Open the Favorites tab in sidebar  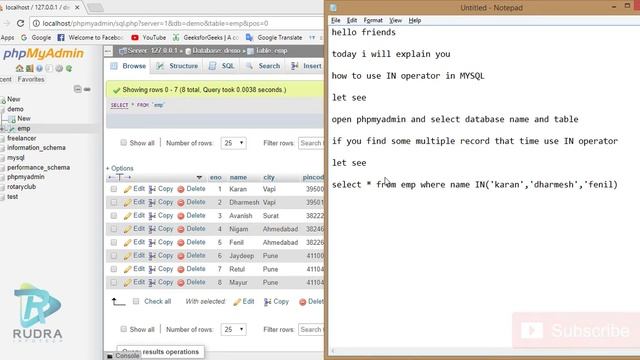(31, 79)
